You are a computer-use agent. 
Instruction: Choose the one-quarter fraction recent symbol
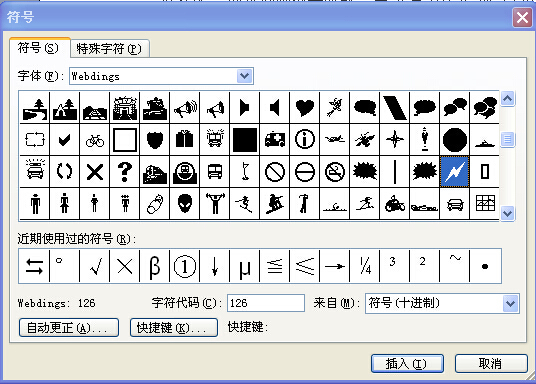(365, 266)
